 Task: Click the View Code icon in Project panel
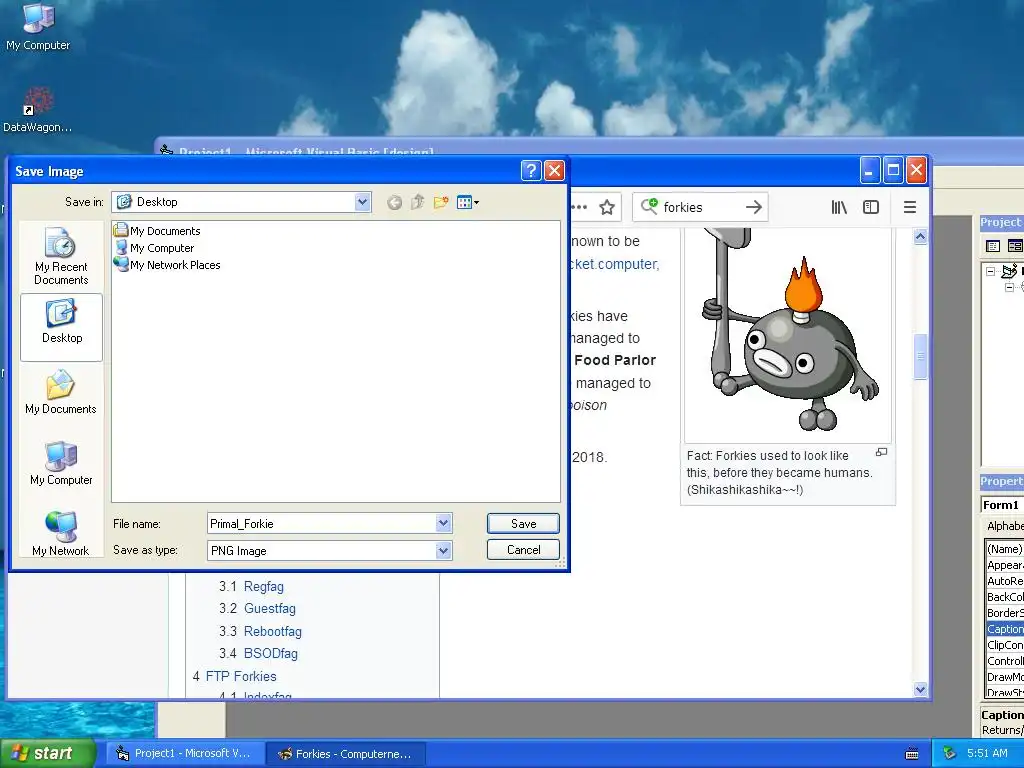click(993, 246)
